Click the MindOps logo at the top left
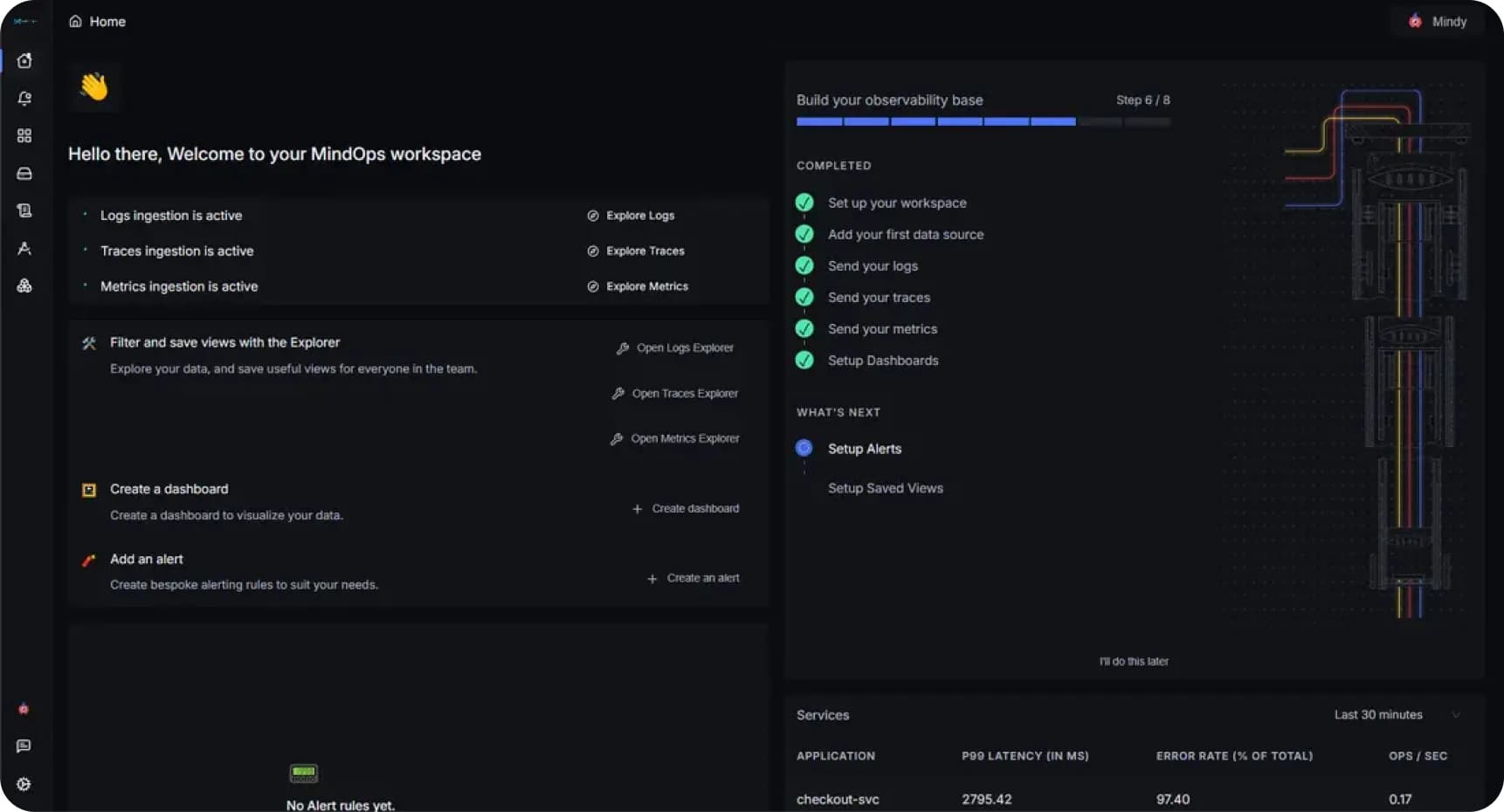Image resolution: width=1504 pixels, height=812 pixels. point(24,21)
